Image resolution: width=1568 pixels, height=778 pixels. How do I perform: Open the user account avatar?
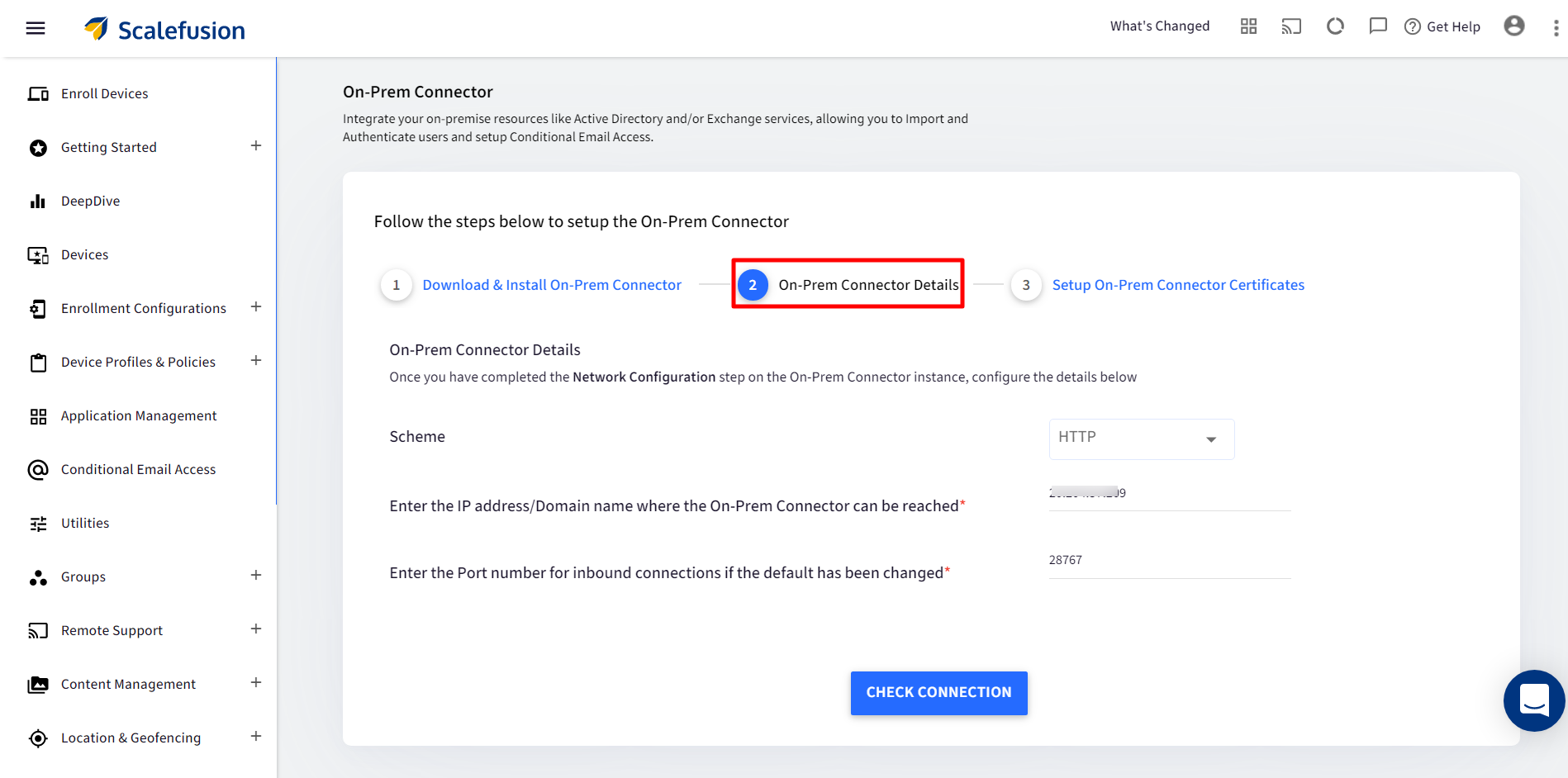coord(1514,26)
